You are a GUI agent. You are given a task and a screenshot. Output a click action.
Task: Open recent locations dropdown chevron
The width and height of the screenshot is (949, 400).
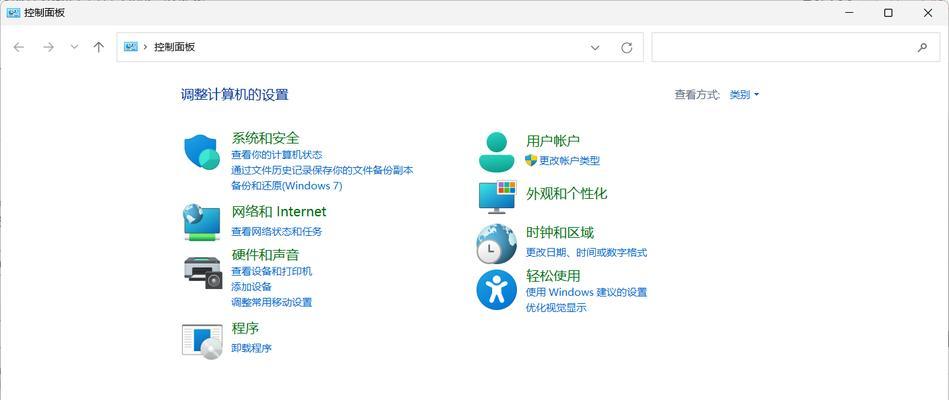(x=74, y=47)
